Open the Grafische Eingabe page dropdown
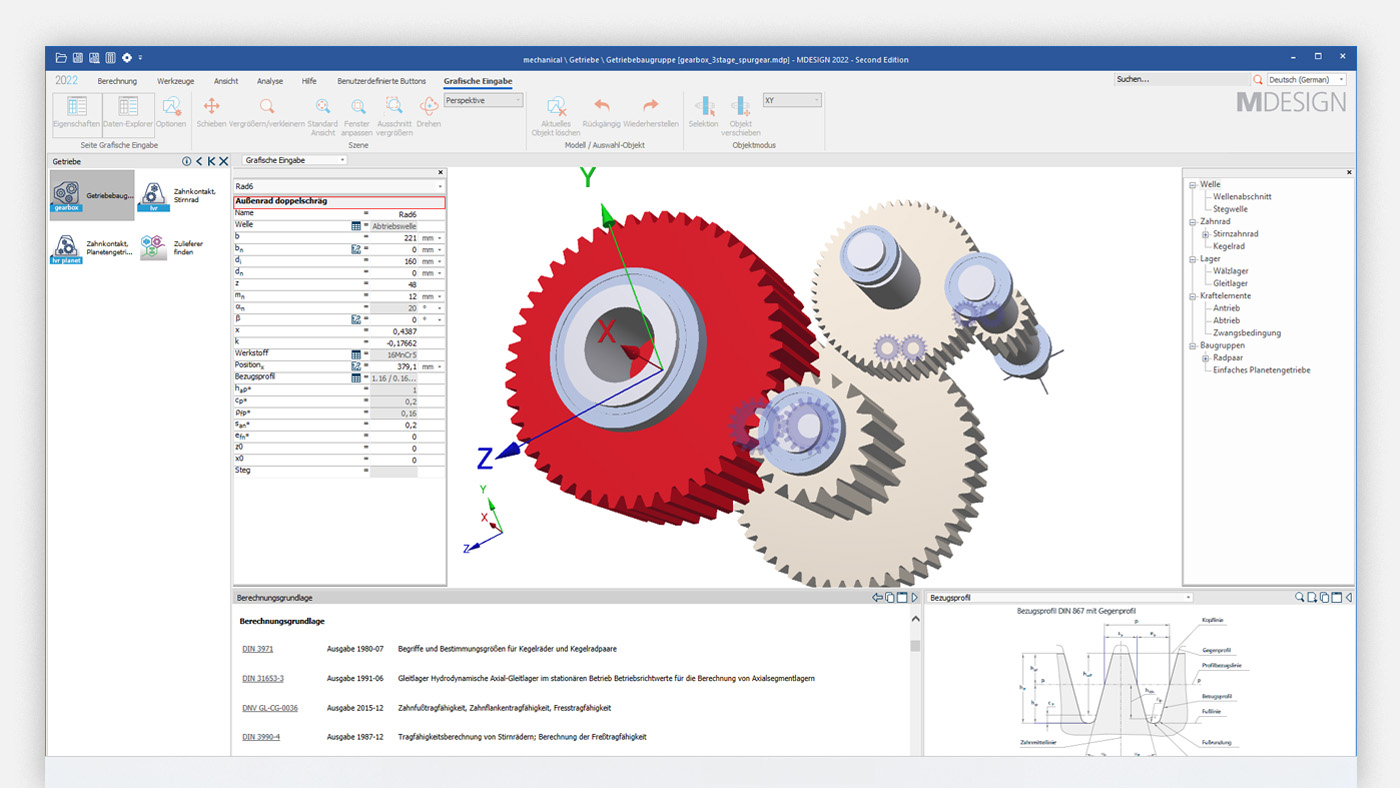 295,160
